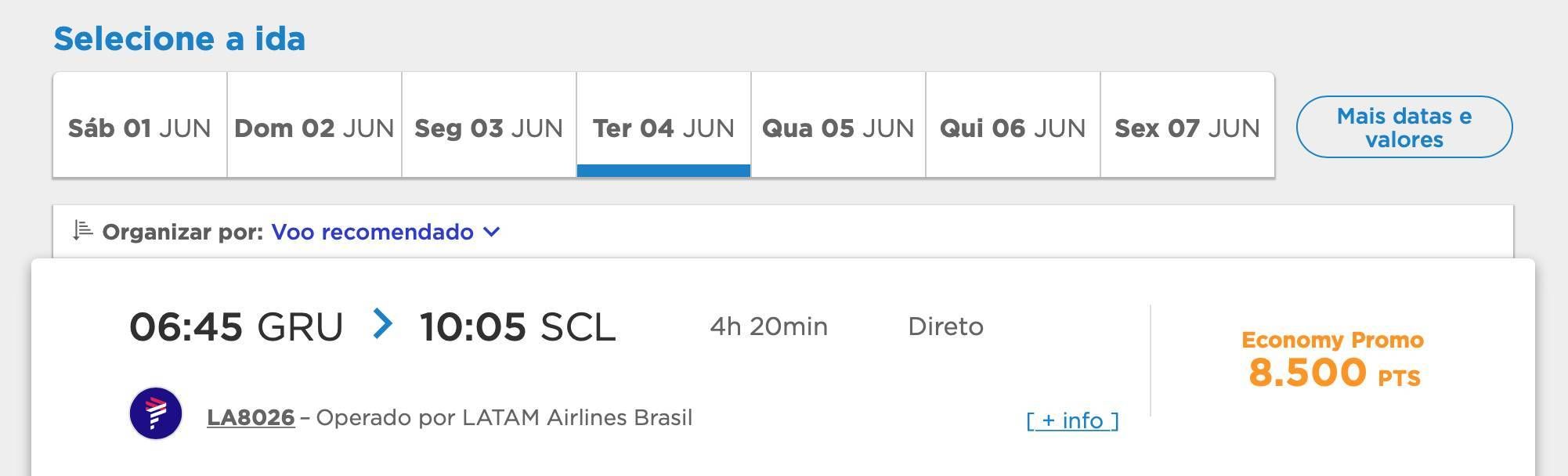Go to the Qui 06 JUN tab
The image size is (1568, 476).
click(x=1013, y=128)
